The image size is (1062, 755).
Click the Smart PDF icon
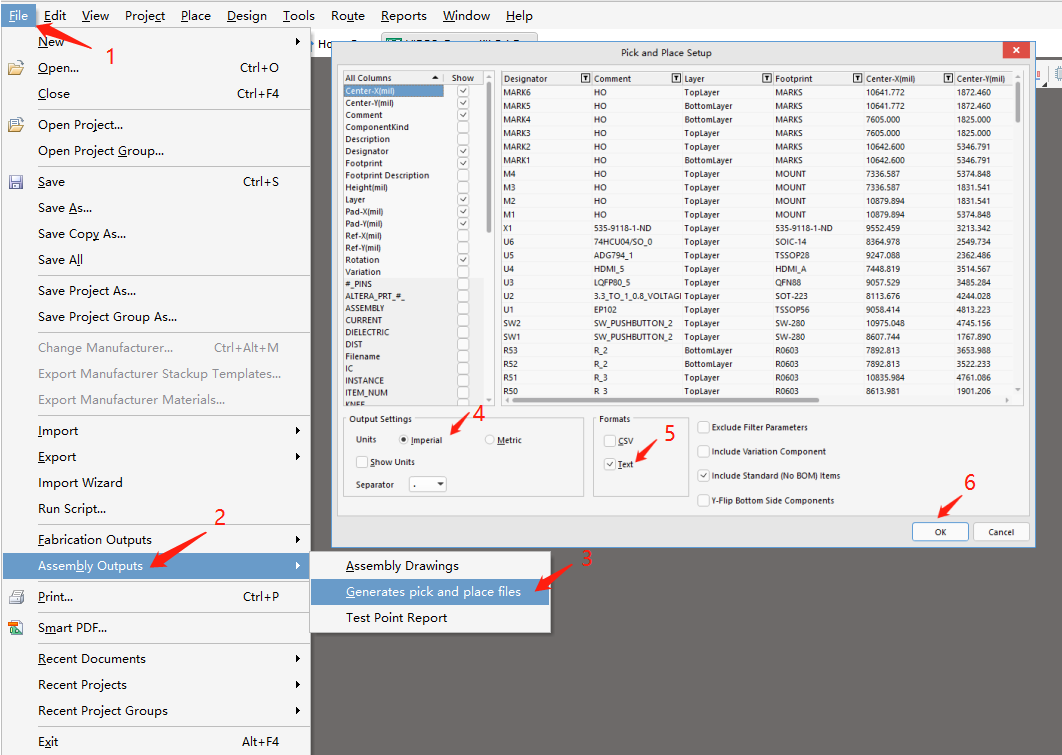click(x=15, y=628)
